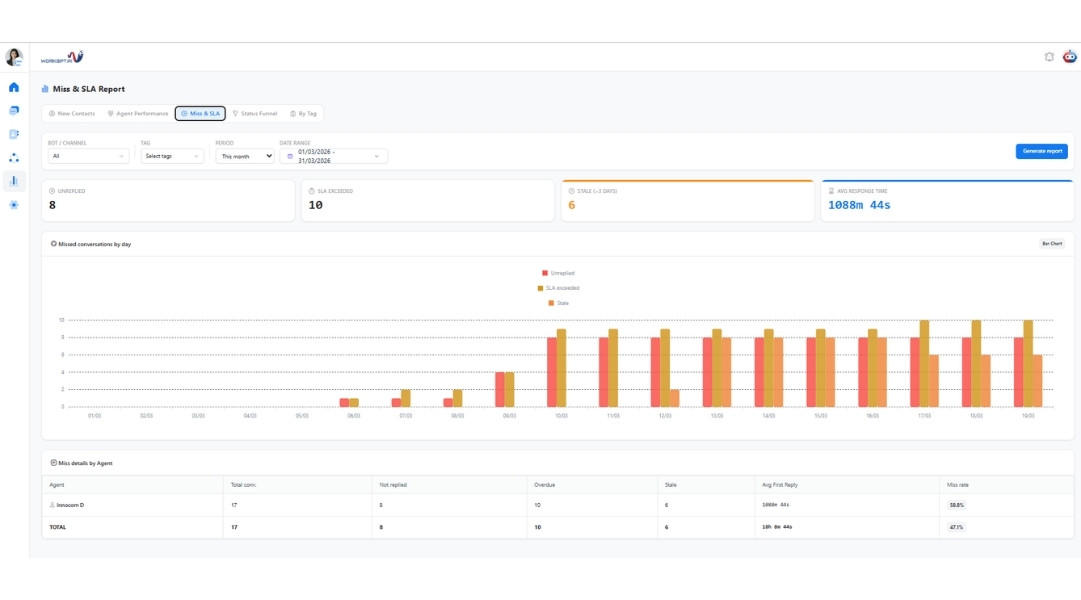Switch to the Status Funnel tab
This screenshot has height=600, width=1081.
pyautogui.click(x=255, y=114)
